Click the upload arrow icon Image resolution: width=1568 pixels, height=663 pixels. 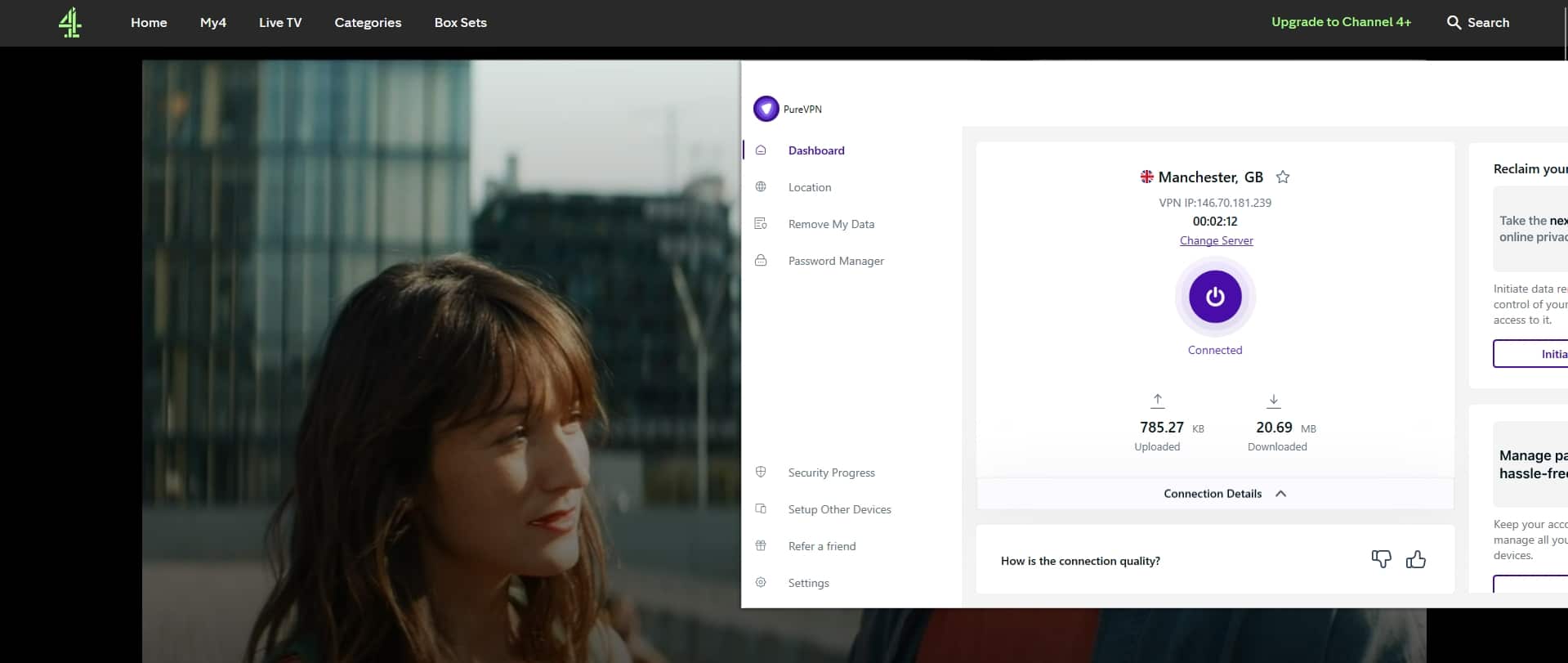click(x=1157, y=401)
